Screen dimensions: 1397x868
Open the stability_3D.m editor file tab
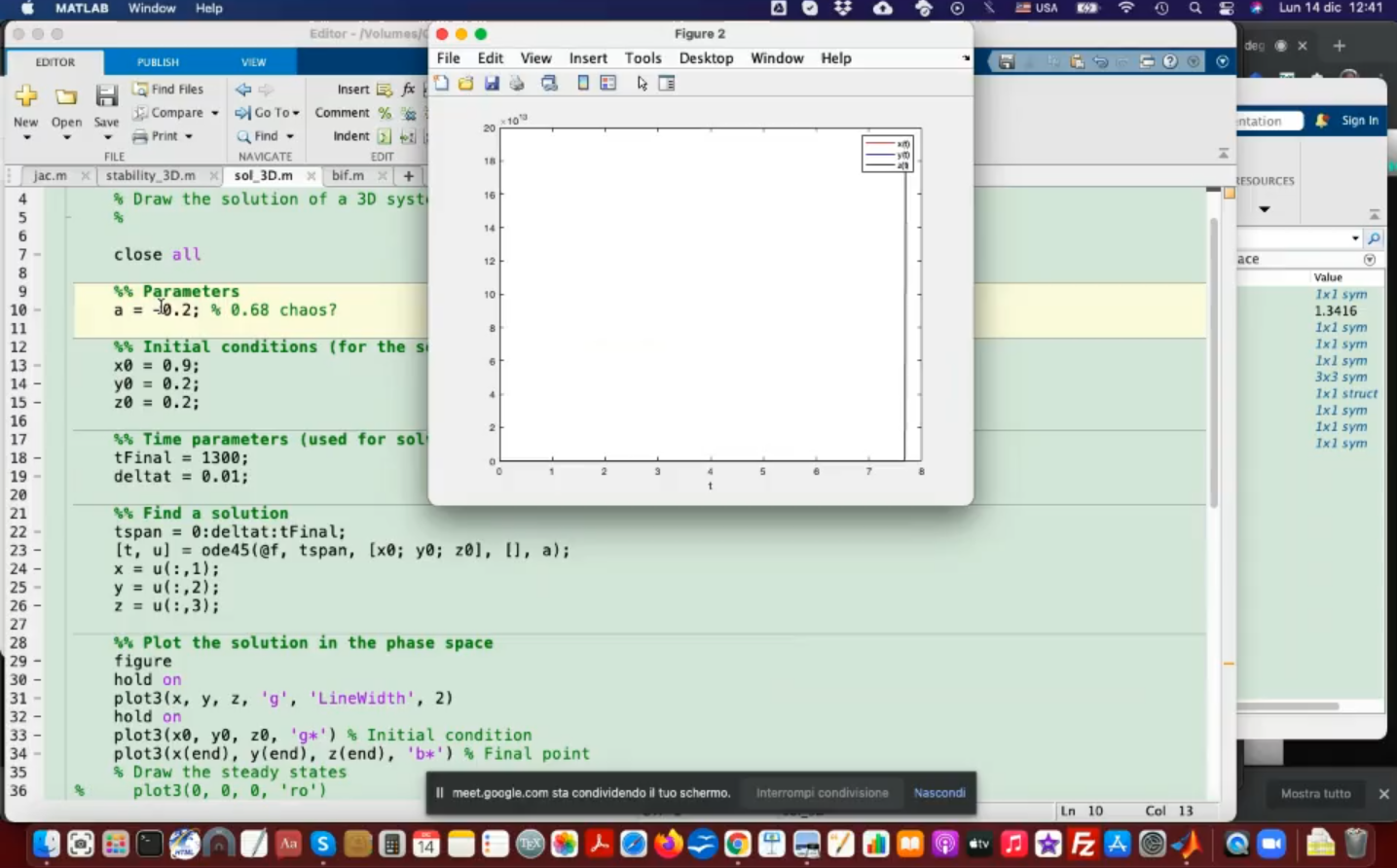pyautogui.click(x=150, y=176)
